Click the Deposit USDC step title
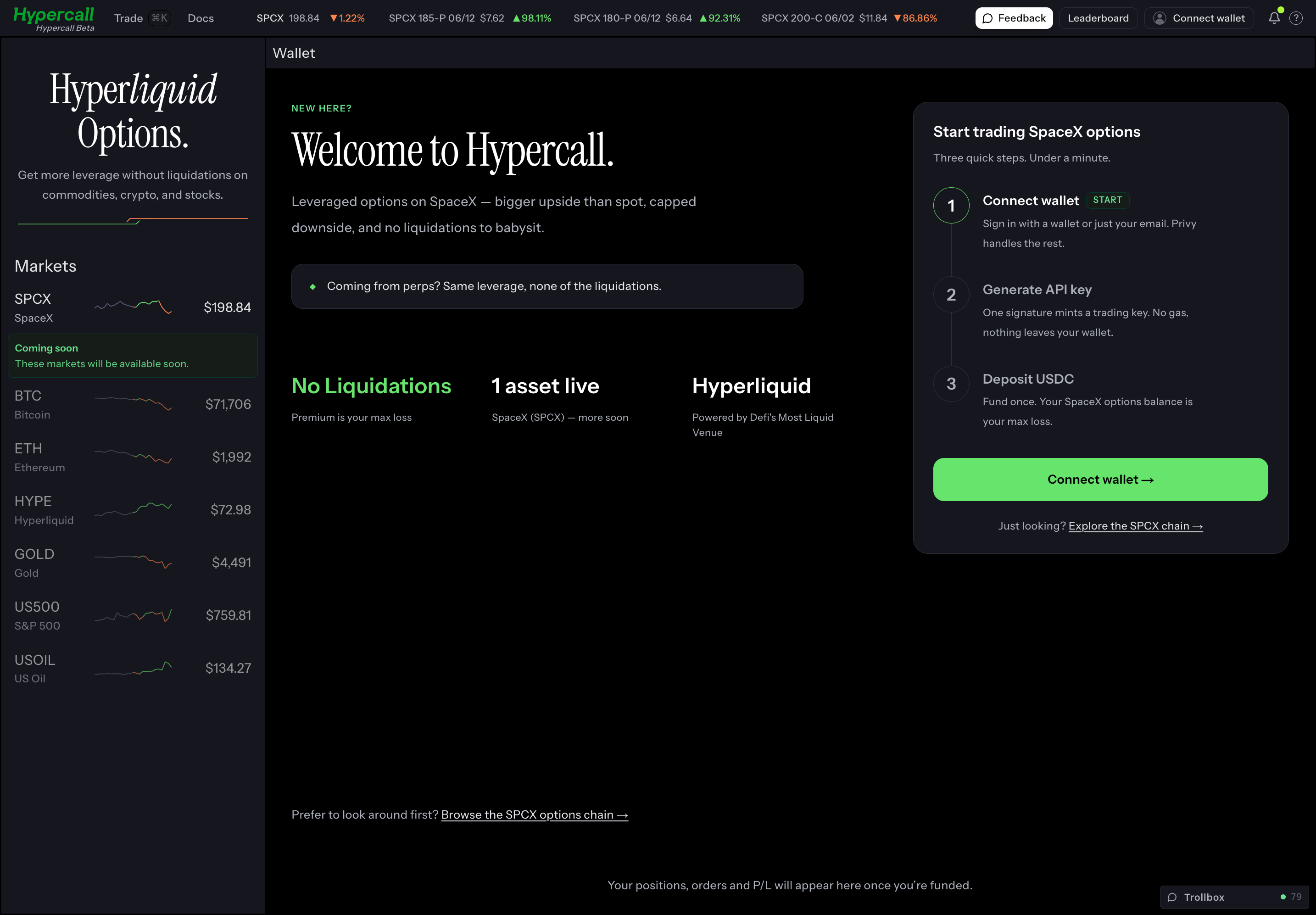The image size is (1316, 915). click(1028, 379)
